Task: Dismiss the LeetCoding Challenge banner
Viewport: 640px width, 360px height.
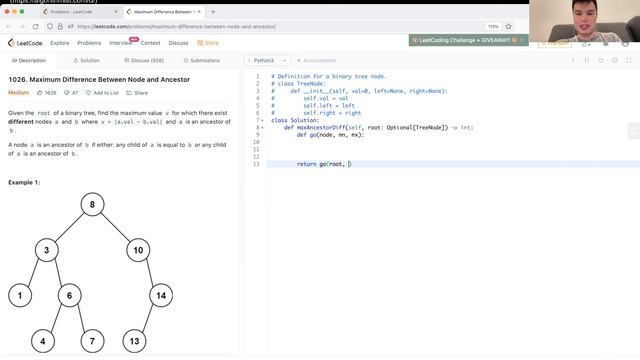Action: (x=522, y=40)
